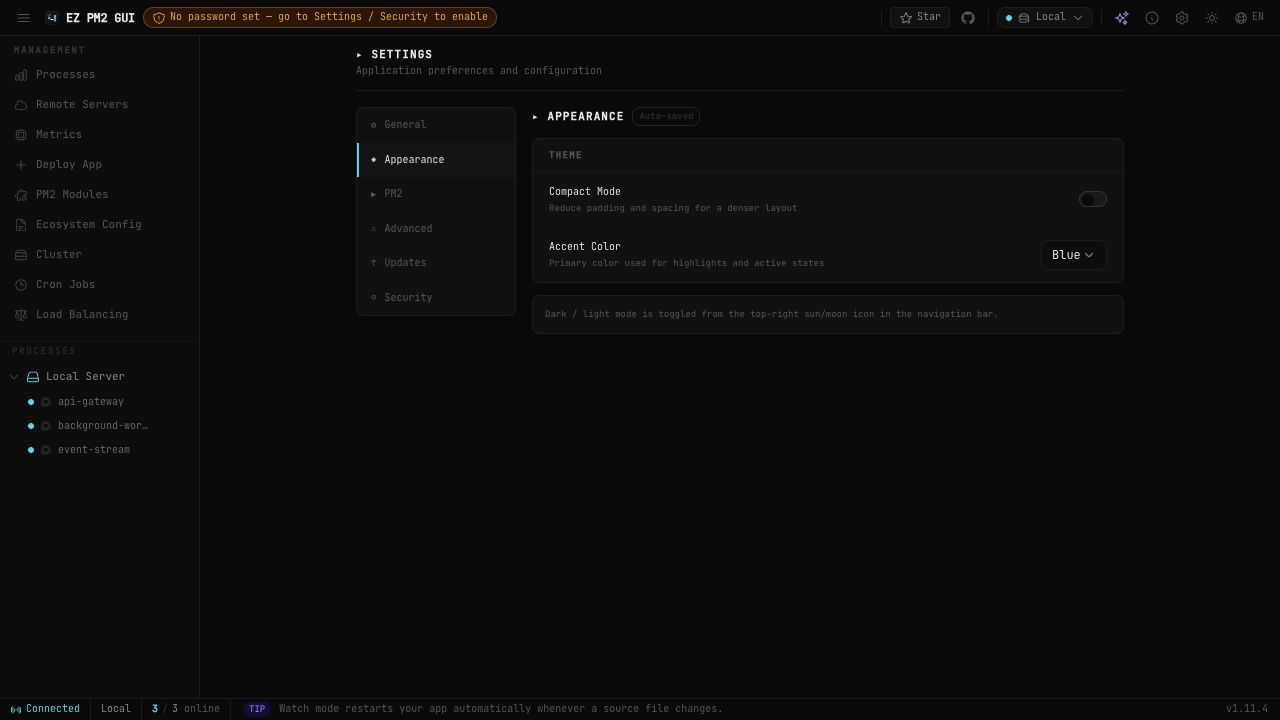This screenshot has height=720, width=1280.
Task: Open the settings gear icon in navbar
Action: pyautogui.click(x=1182, y=18)
